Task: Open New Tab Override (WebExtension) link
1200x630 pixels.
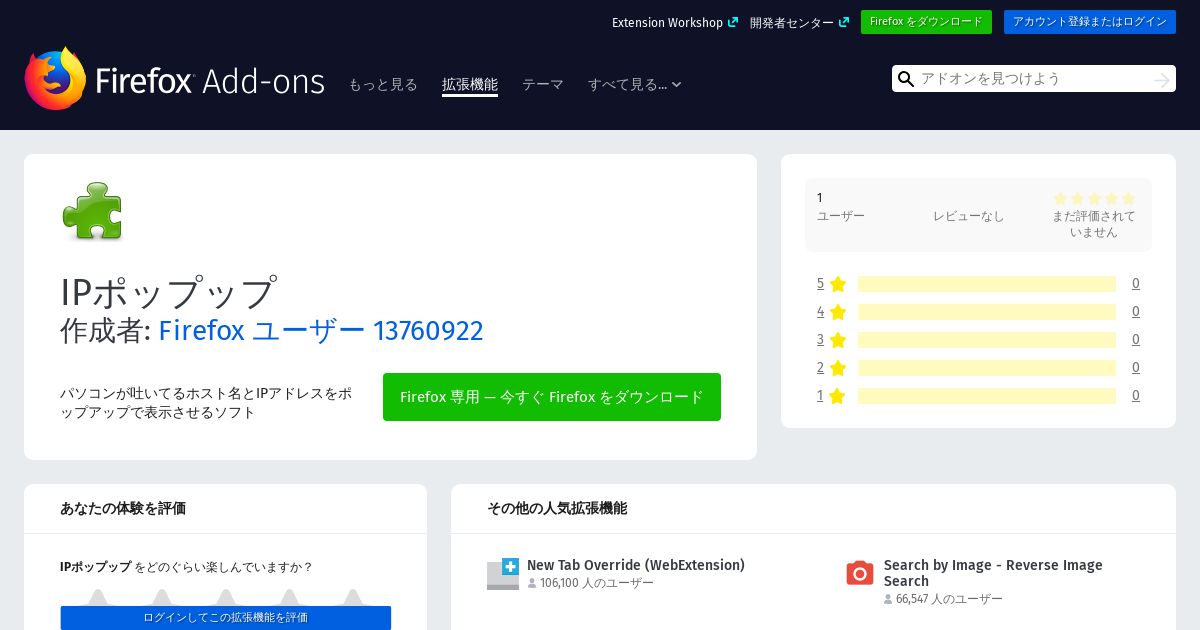Action: (x=636, y=565)
